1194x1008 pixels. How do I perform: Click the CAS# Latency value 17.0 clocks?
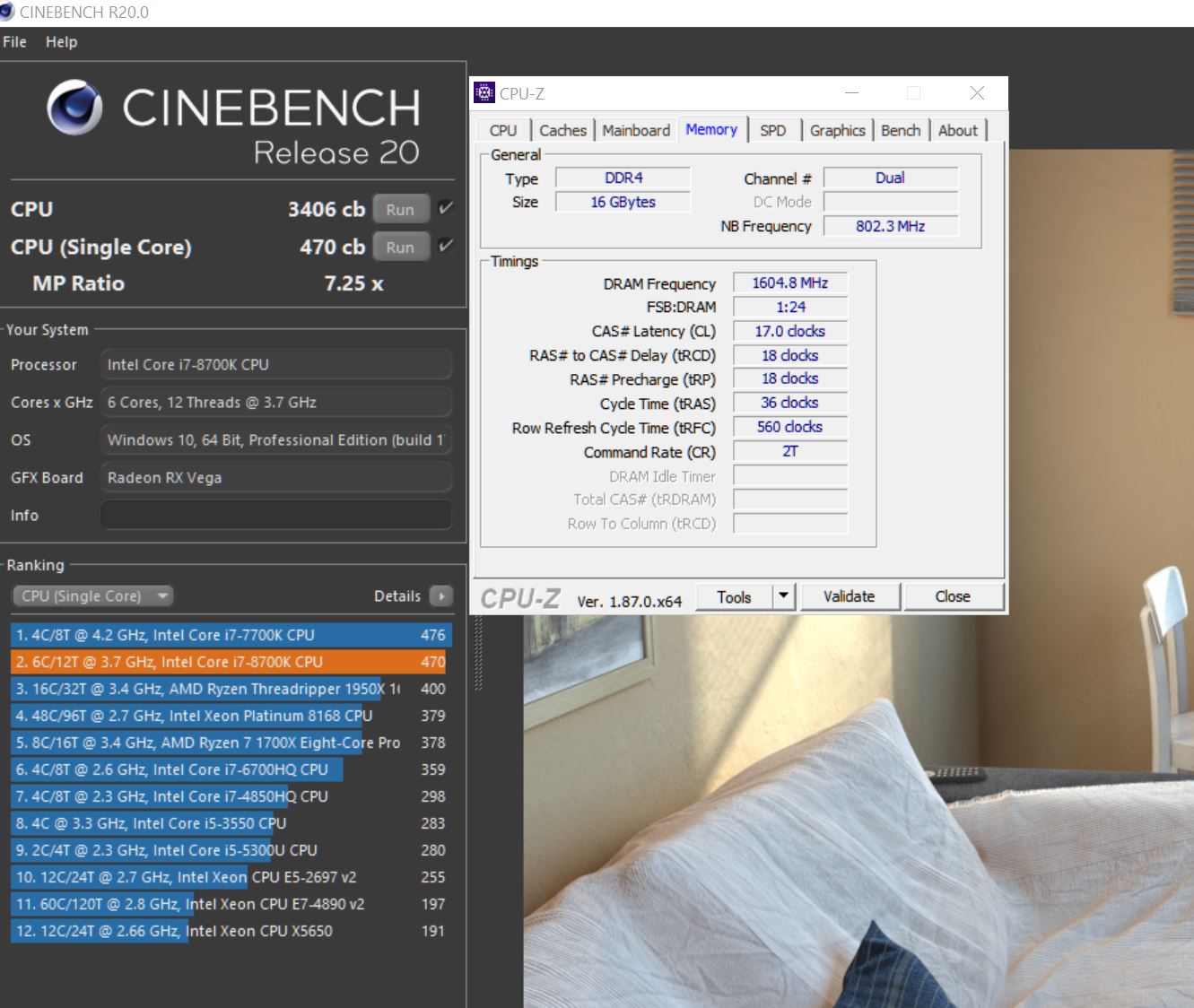(x=790, y=331)
